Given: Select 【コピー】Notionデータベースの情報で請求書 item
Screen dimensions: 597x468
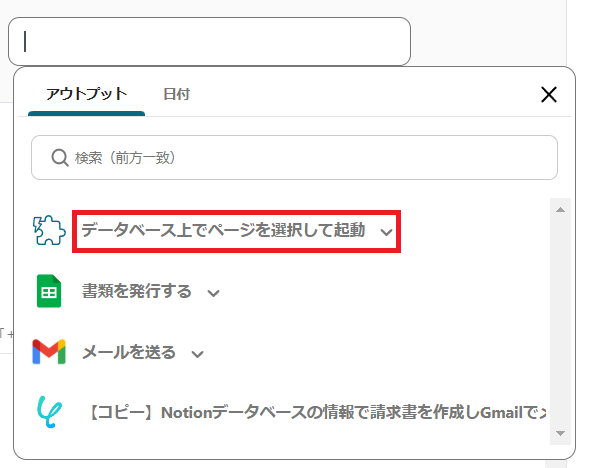Looking at the screenshot, I should (318, 412).
